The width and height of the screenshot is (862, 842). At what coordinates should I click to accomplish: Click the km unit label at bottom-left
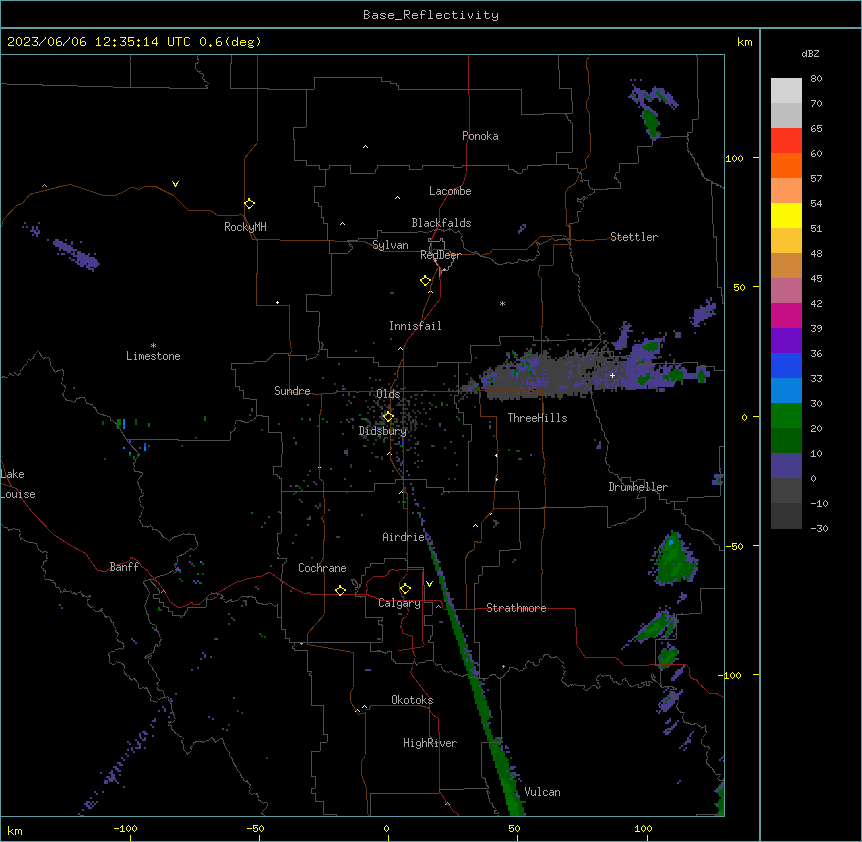(x=15, y=830)
